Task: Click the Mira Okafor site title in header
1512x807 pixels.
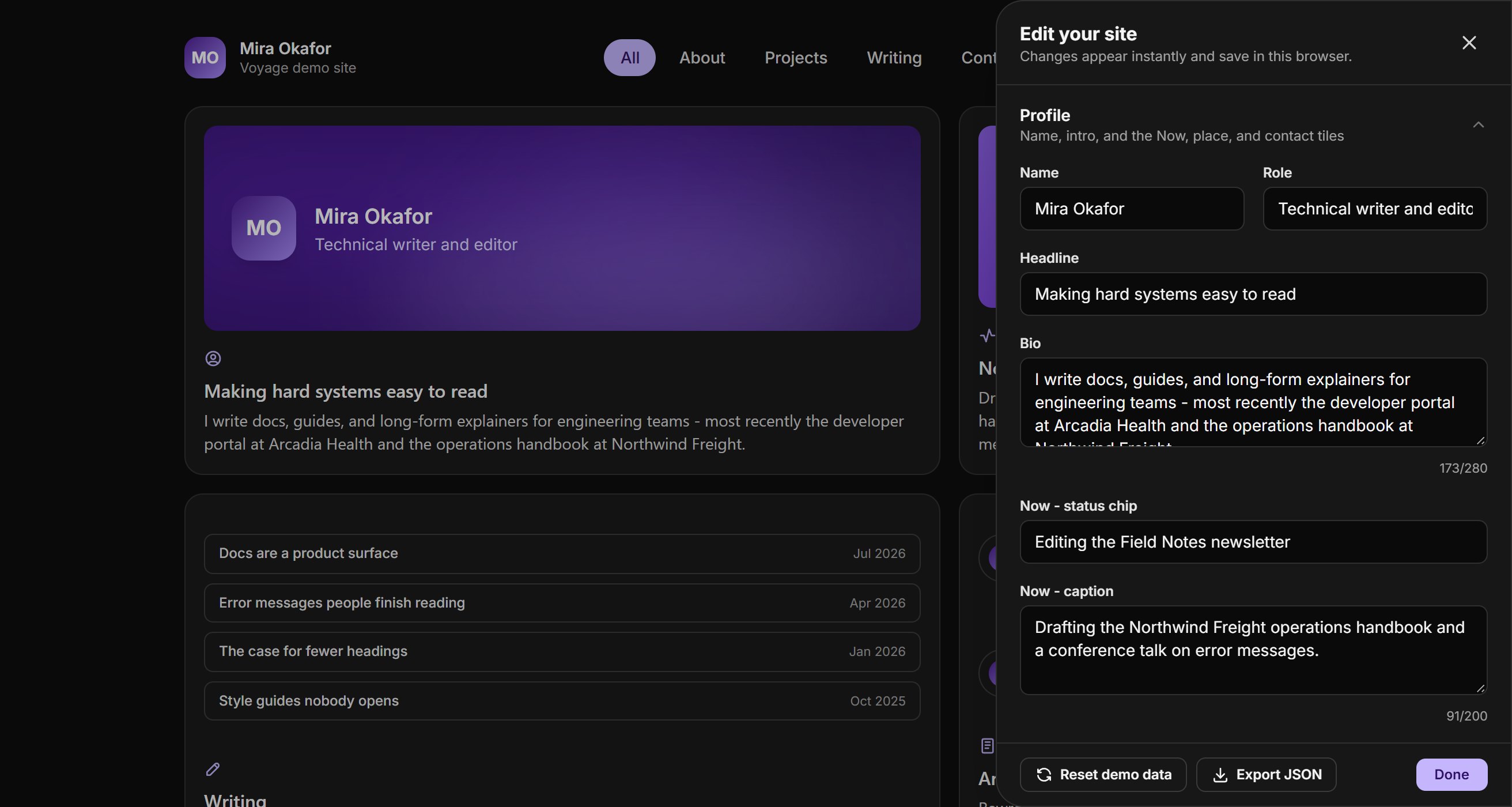Action: [x=285, y=48]
